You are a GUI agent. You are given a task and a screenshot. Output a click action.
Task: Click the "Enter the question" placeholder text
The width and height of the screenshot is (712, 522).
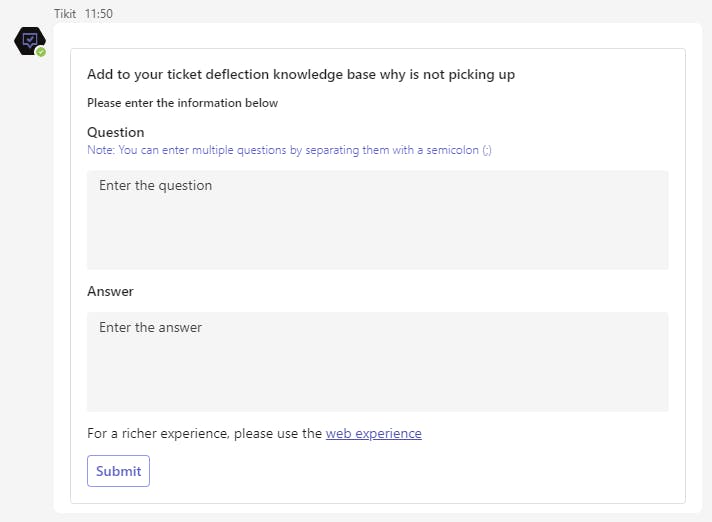(x=155, y=185)
